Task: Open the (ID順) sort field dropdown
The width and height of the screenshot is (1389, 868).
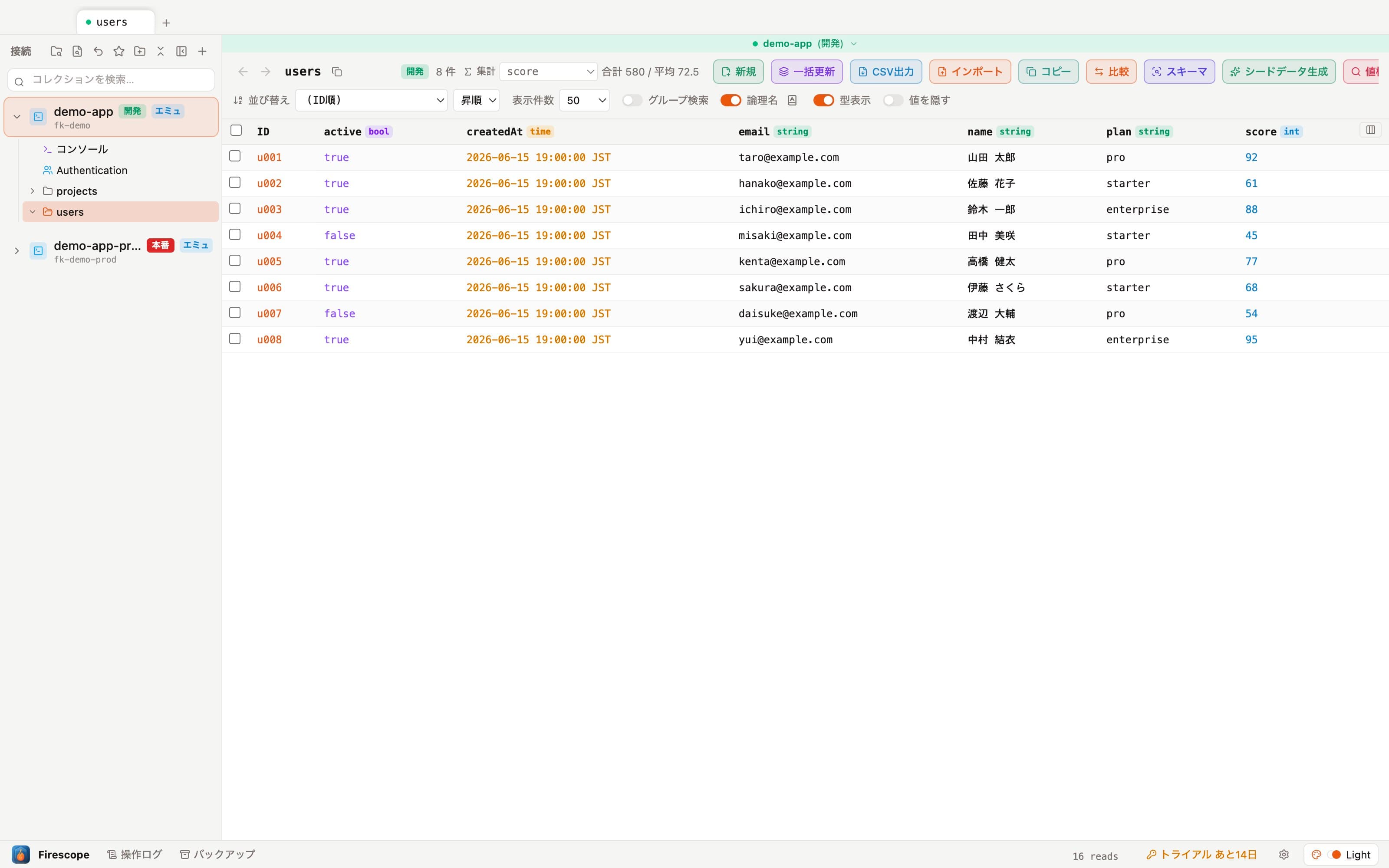Action: pyautogui.click(x=372, y=100)
